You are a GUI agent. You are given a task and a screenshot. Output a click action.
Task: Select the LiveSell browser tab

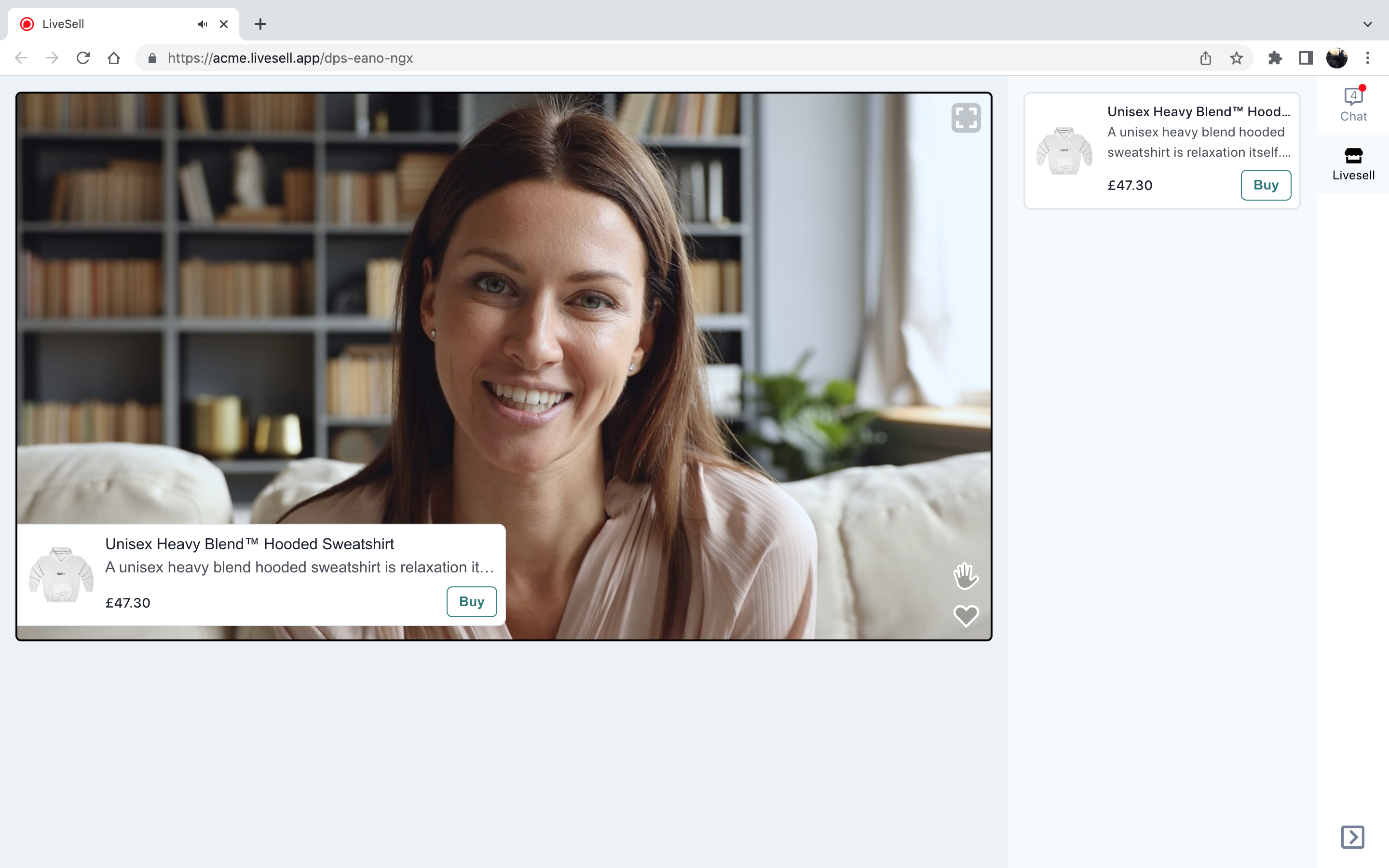coord(123,24)
